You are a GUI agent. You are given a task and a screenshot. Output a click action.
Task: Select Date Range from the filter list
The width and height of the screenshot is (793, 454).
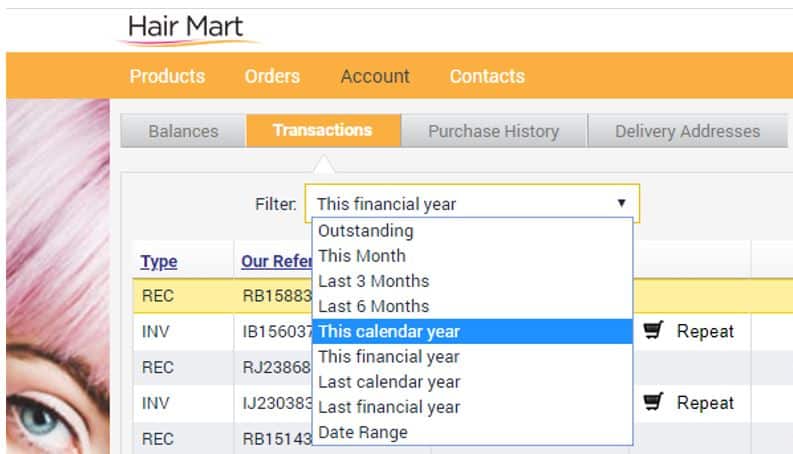coord(362,432)
